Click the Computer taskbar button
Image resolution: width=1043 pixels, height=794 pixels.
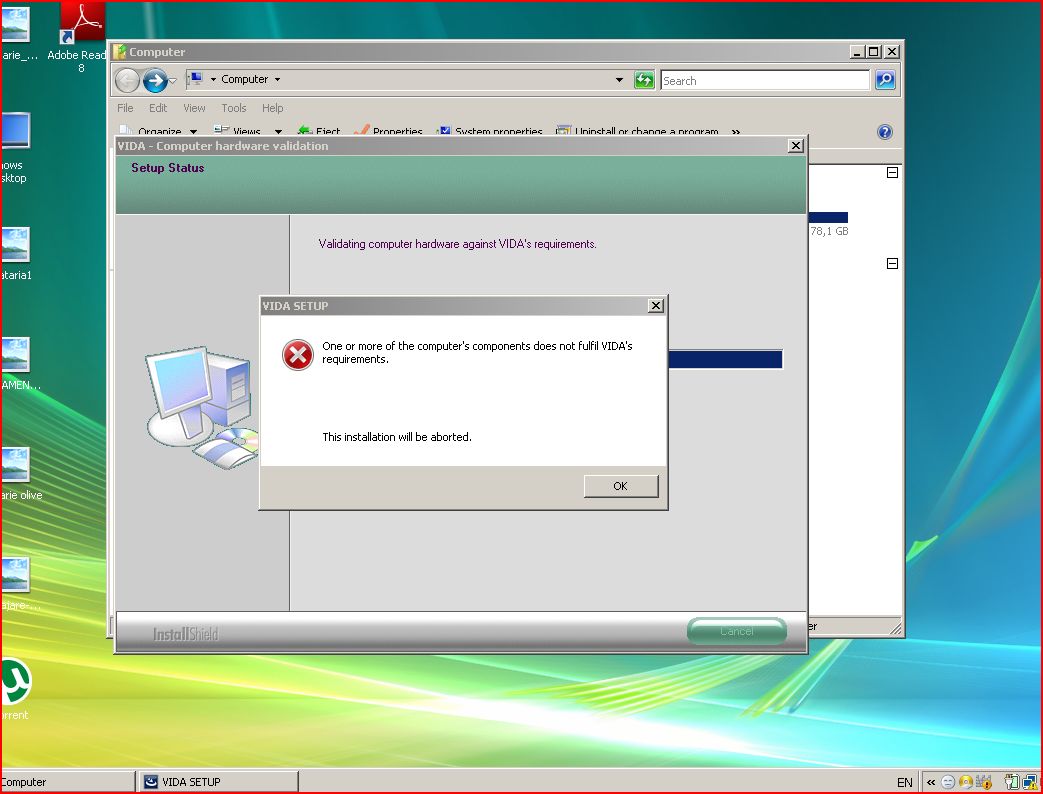coord(67,782)
